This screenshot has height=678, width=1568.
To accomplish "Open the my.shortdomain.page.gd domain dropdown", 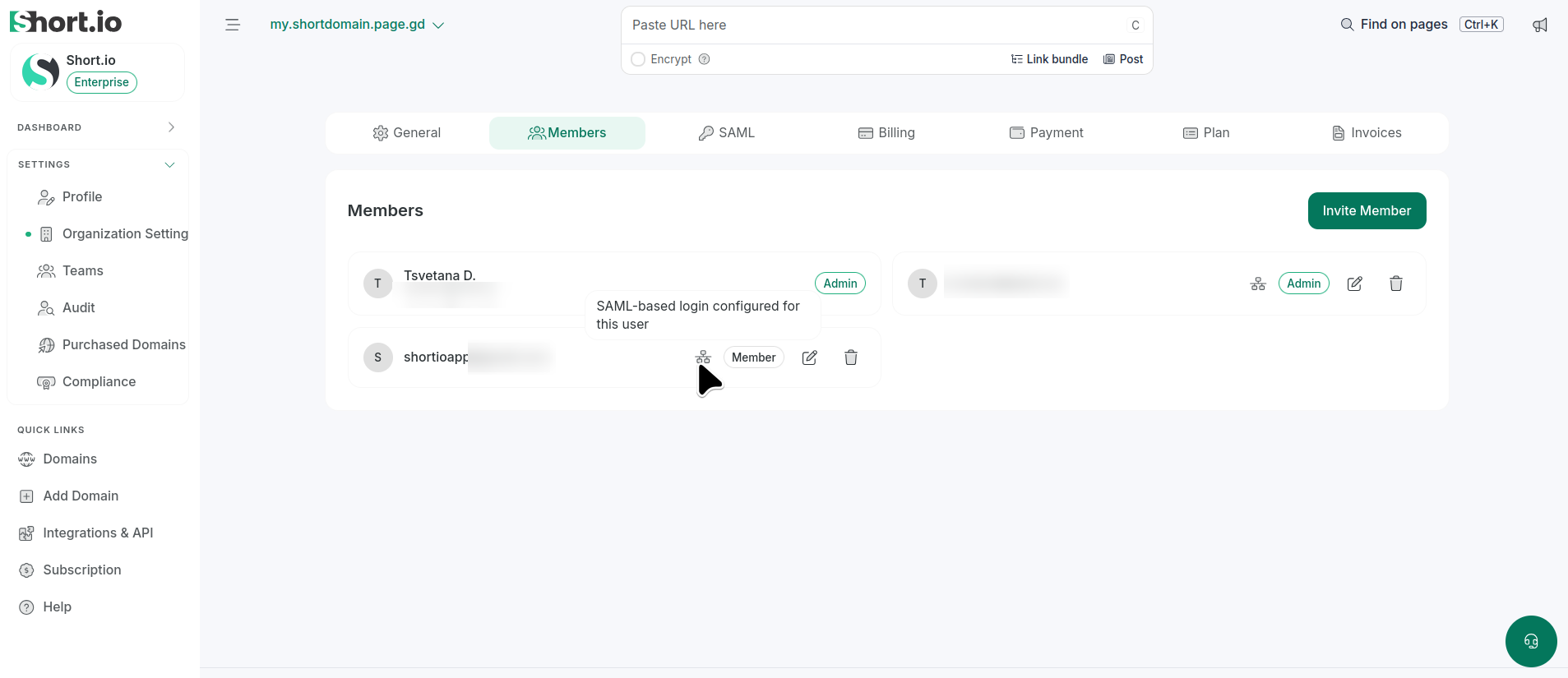I will pos(357,25).
